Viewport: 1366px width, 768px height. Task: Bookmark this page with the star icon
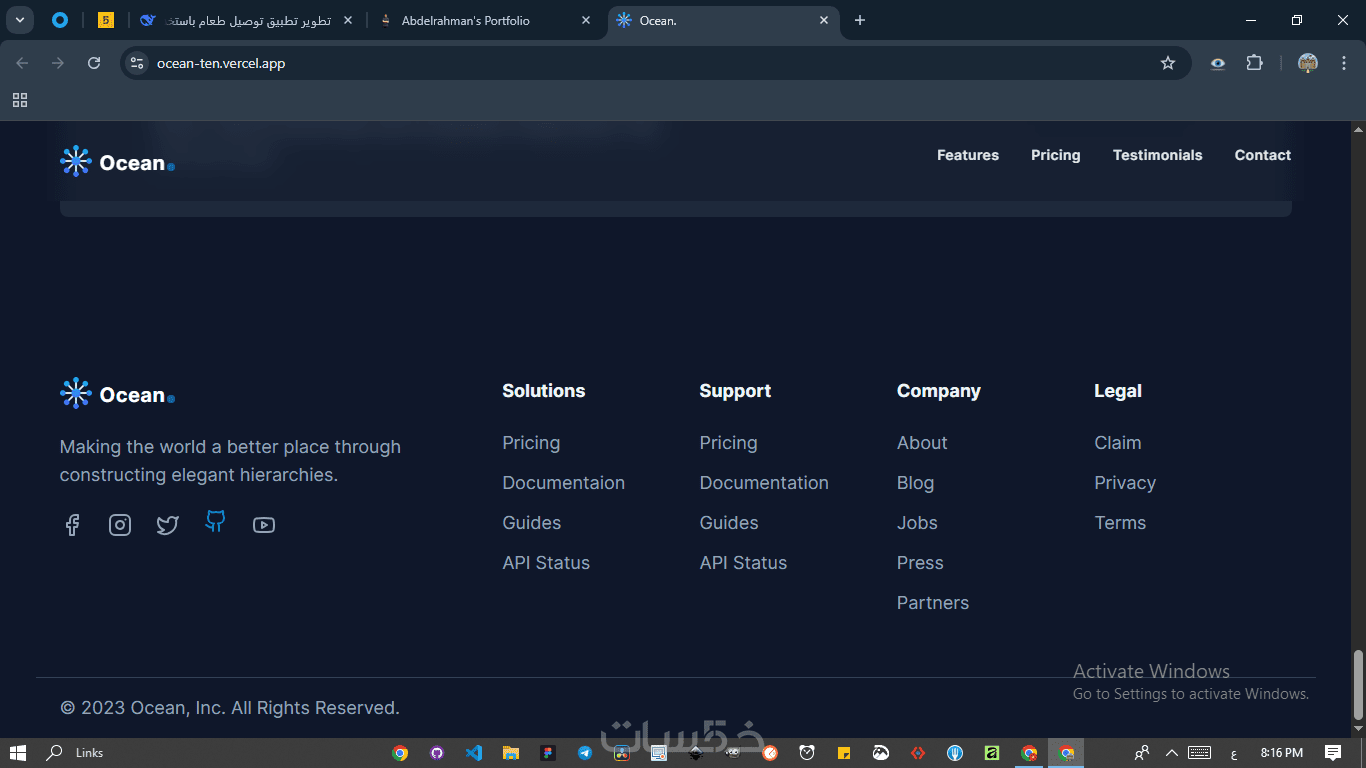[1168, 63]
